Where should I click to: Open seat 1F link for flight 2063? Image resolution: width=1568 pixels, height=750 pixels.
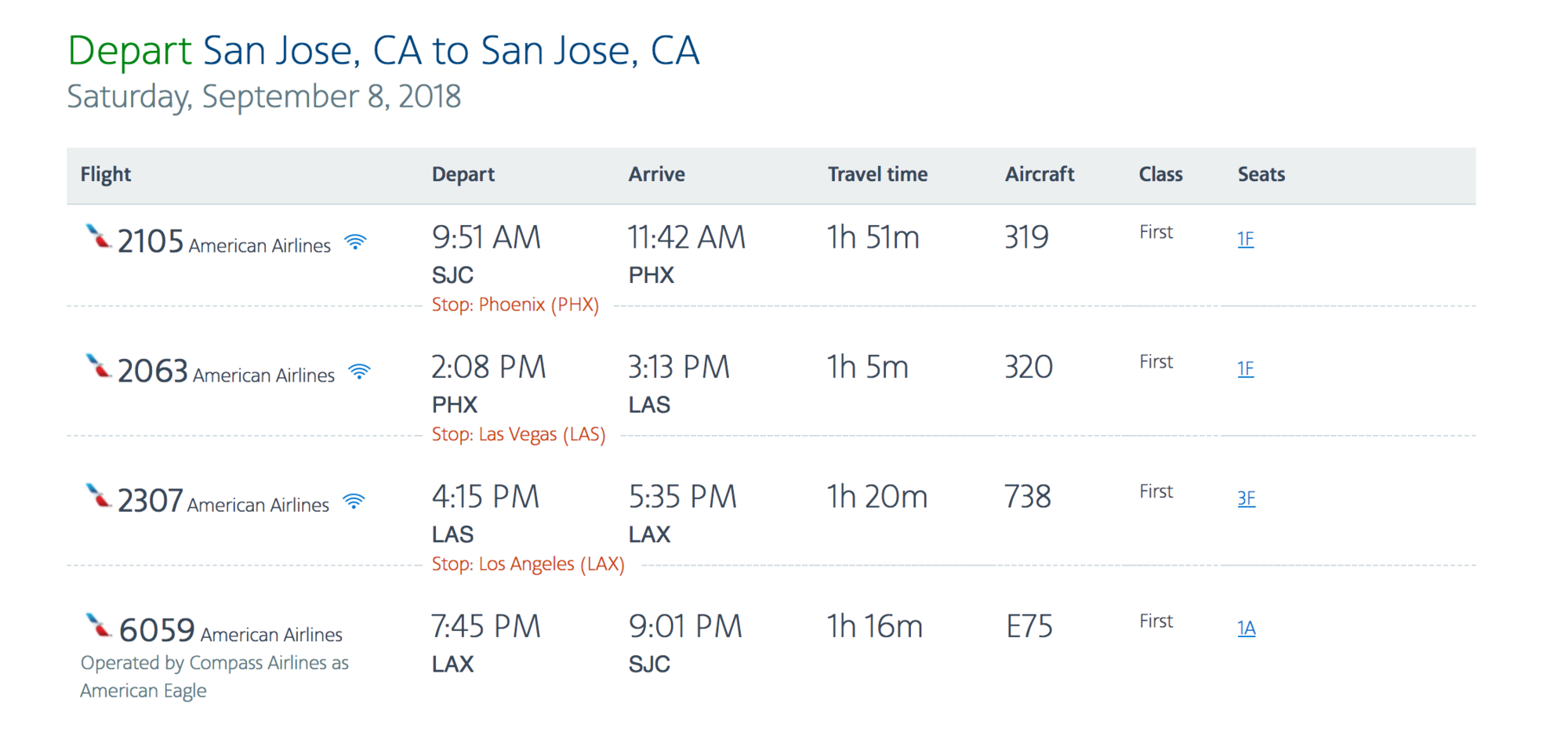(x=1246, y=368)
